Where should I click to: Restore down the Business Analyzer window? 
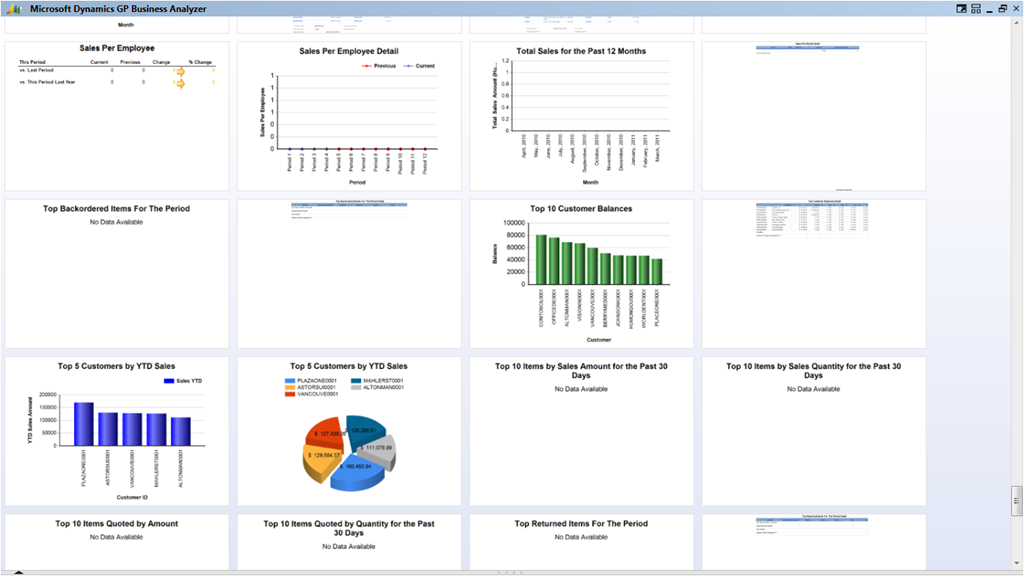pos(1002,8)
